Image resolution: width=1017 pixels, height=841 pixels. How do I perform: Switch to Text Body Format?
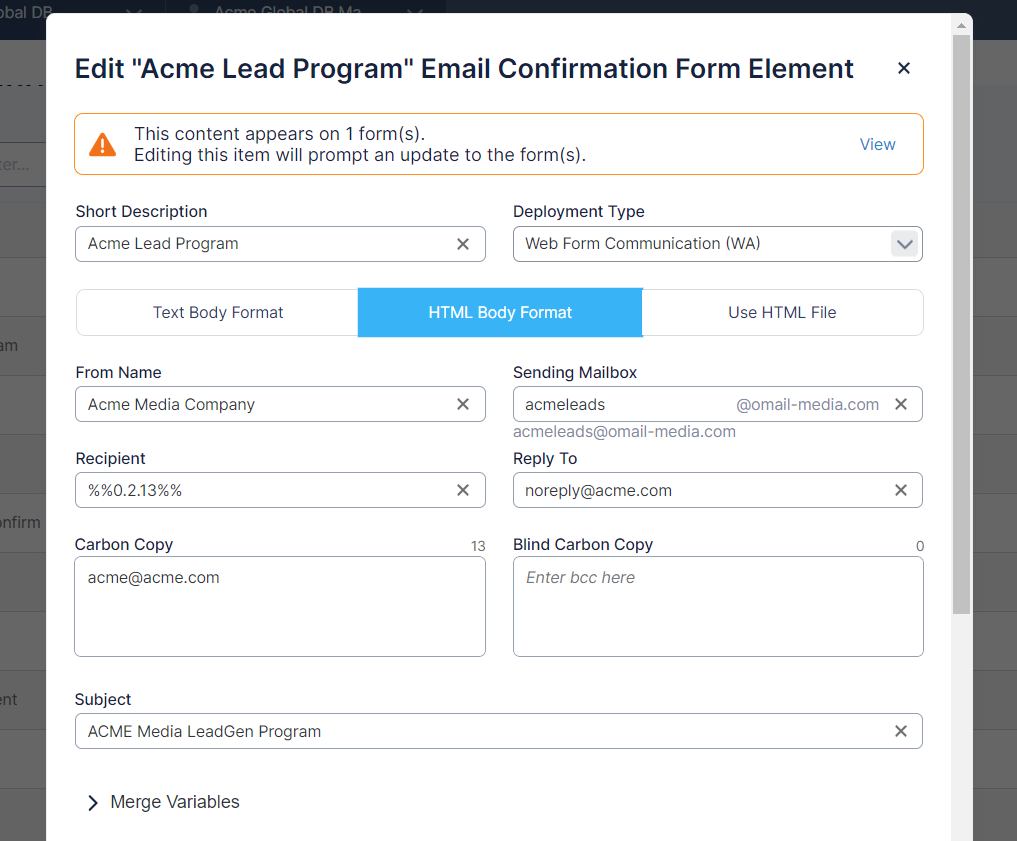(218, 313)
